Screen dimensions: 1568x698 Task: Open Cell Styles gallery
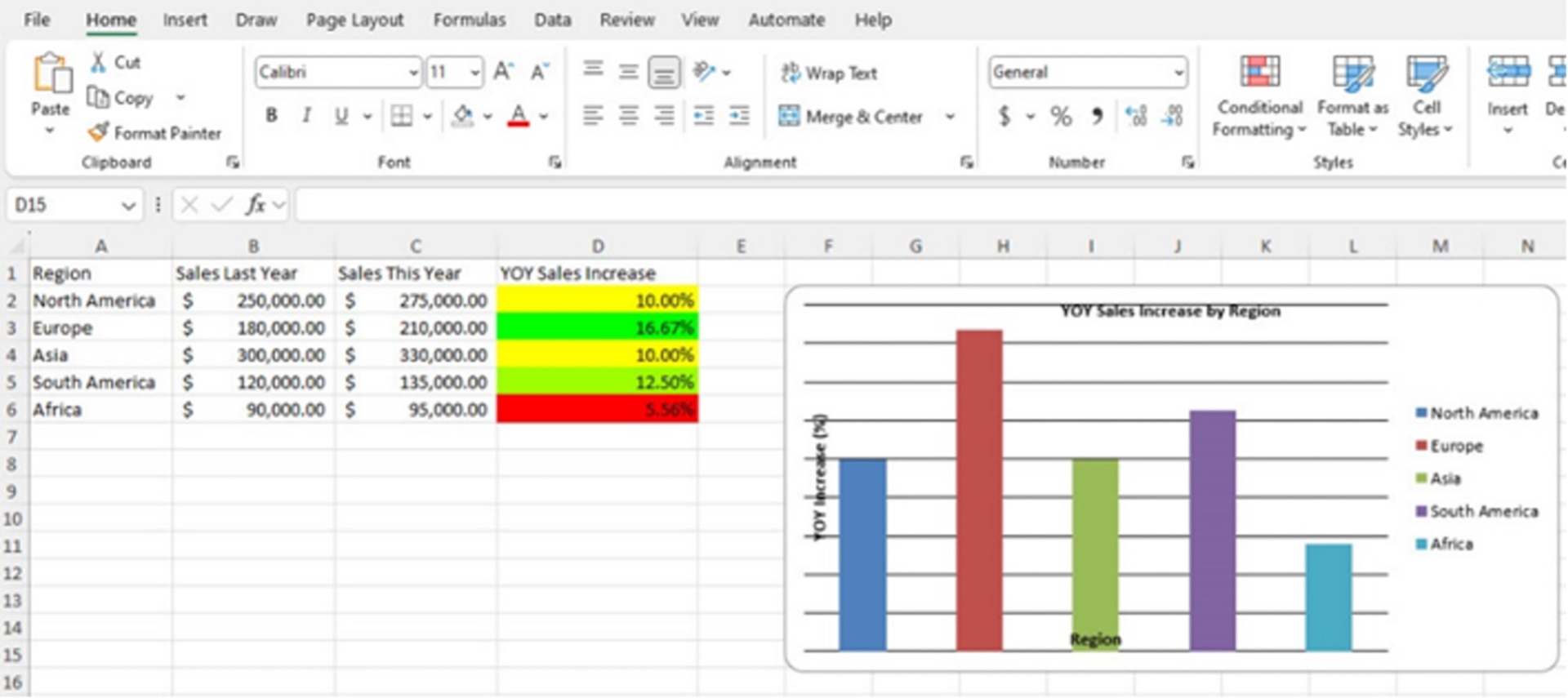(1426, 96)
